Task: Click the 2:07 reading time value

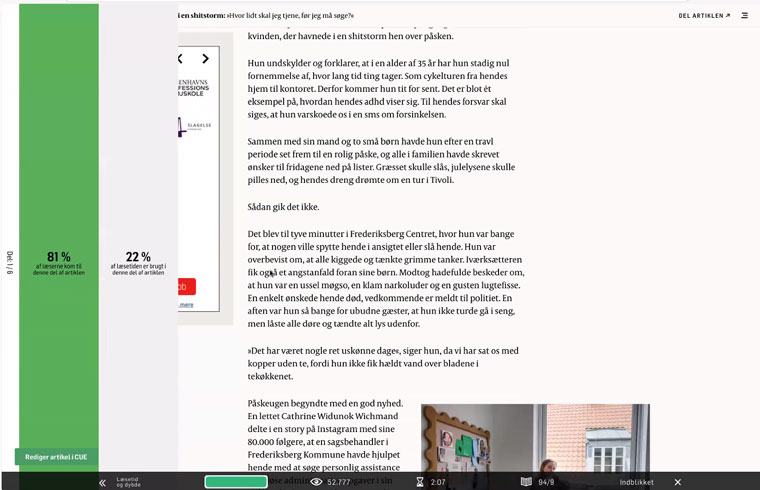Action: click(x=438, y=482)
